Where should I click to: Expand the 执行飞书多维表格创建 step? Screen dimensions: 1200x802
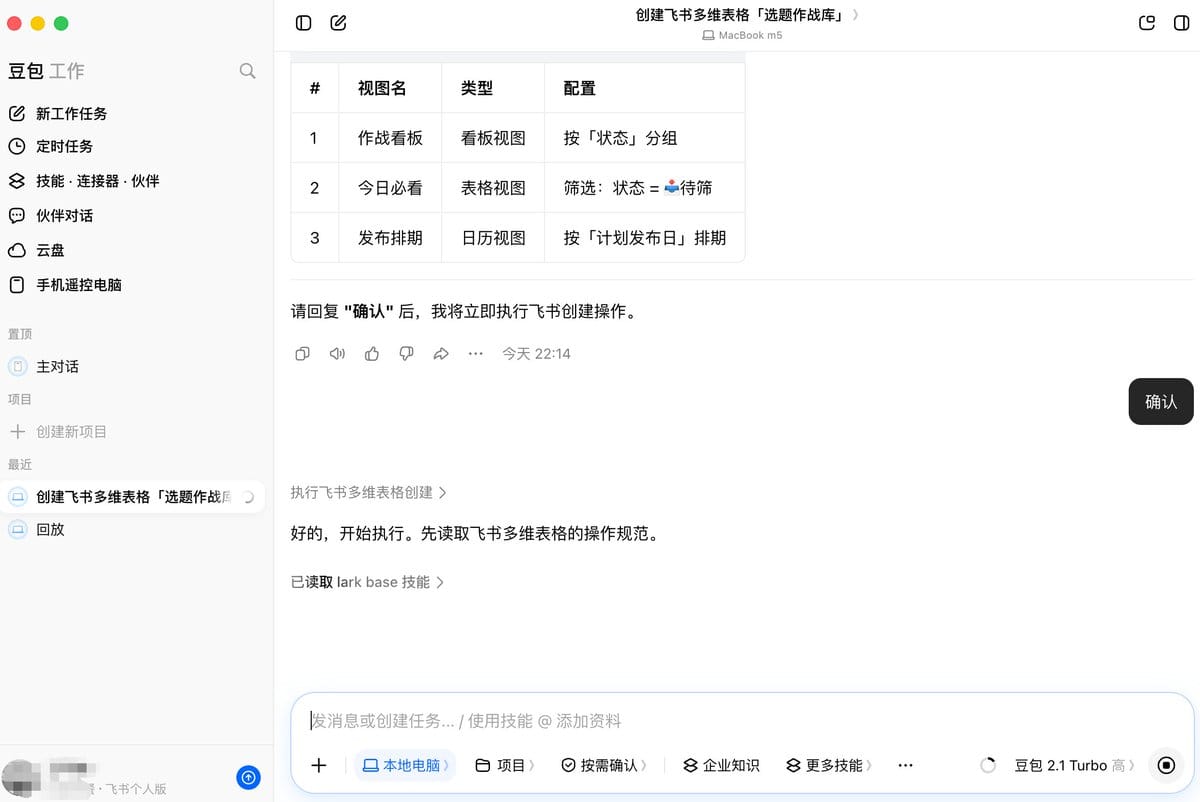(x=369, y=492)
